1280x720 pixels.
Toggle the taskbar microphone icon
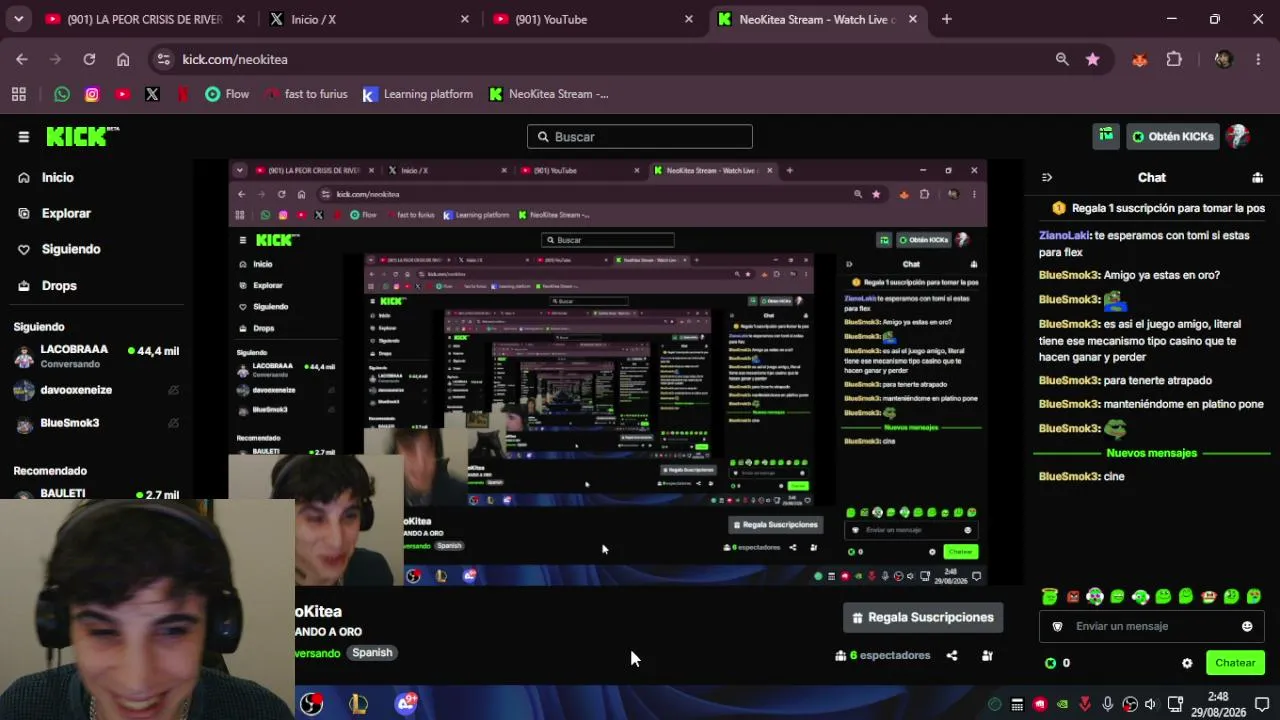click(1107, 704)
